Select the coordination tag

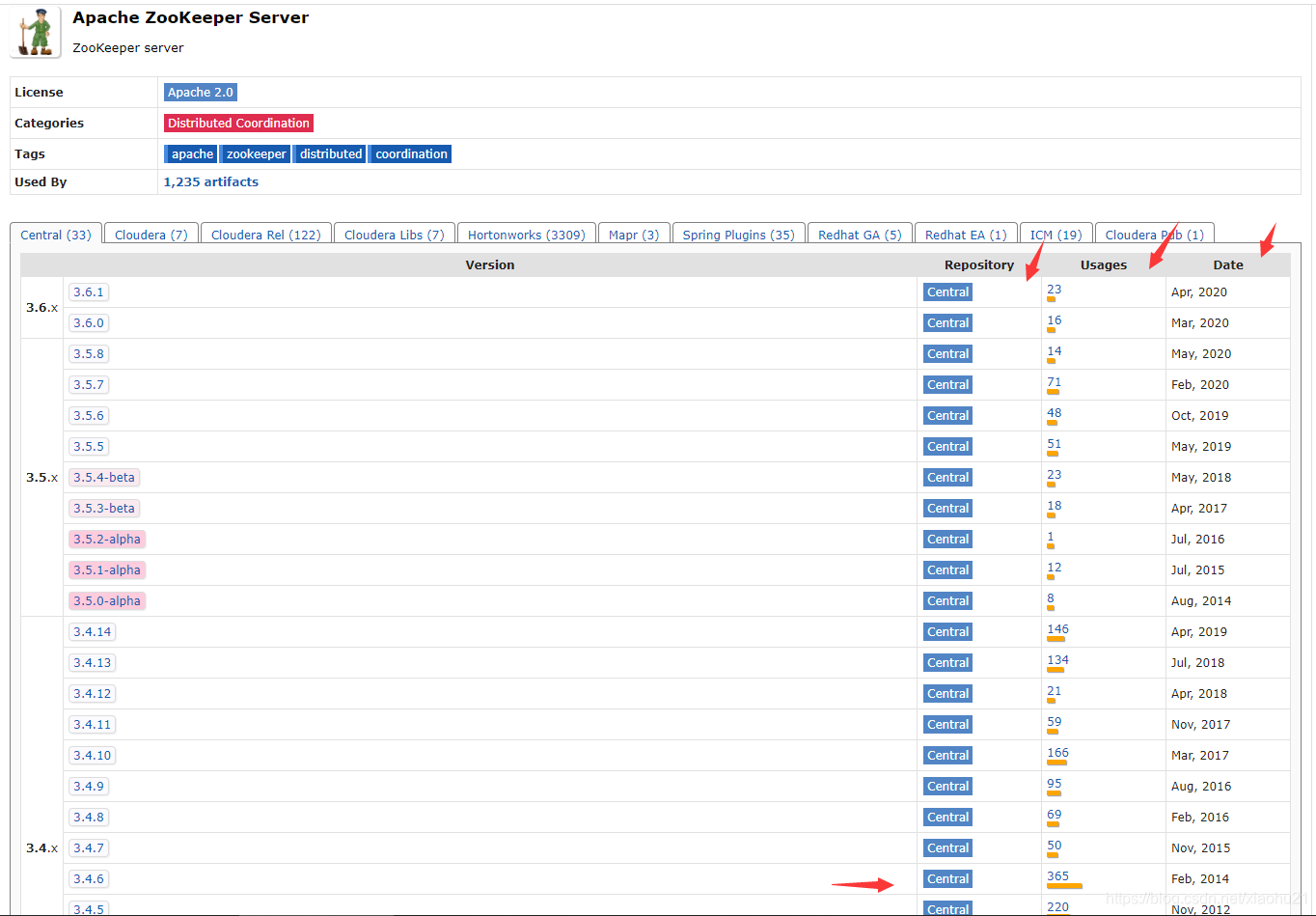[411, 153]
